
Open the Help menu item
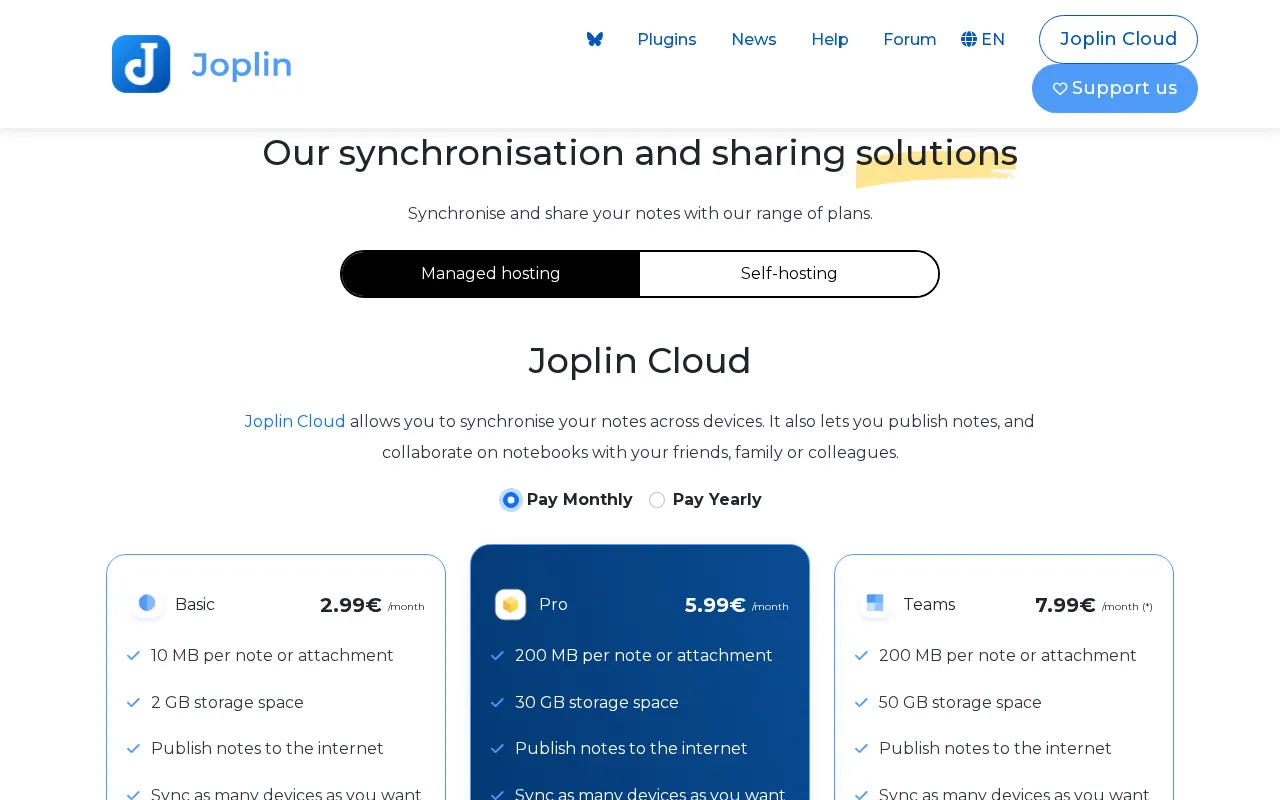pyautogui.click(x=830, y=39)
